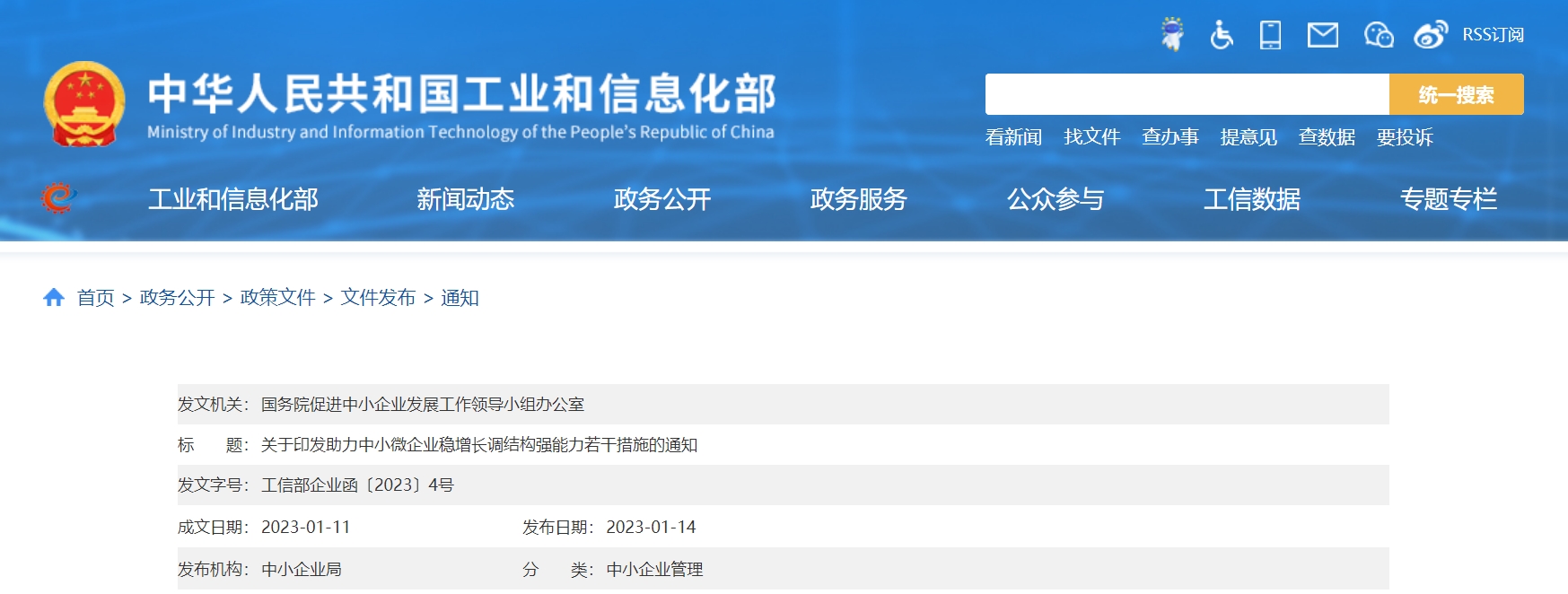Click the 统一搜索 button

pos(1456,94)
